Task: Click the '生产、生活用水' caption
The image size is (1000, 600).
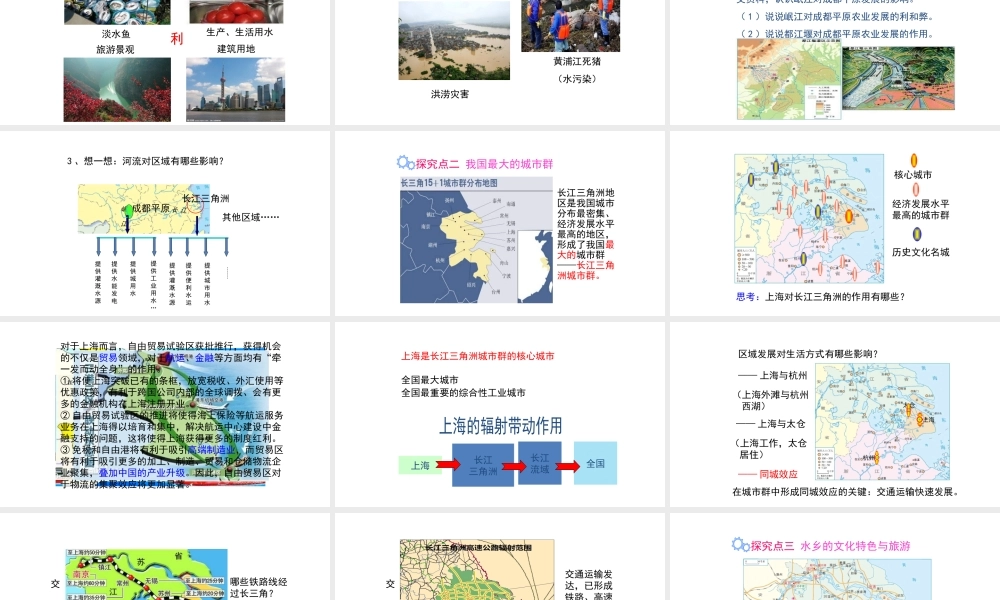Action: pyautogui.click(x=239, y=32)
